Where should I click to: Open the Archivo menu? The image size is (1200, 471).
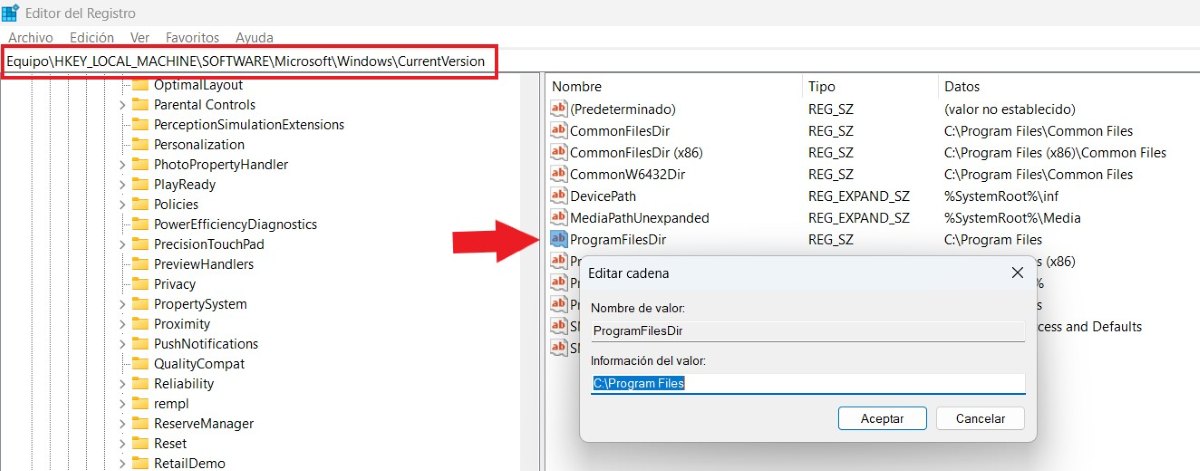(x=31, y=37)
